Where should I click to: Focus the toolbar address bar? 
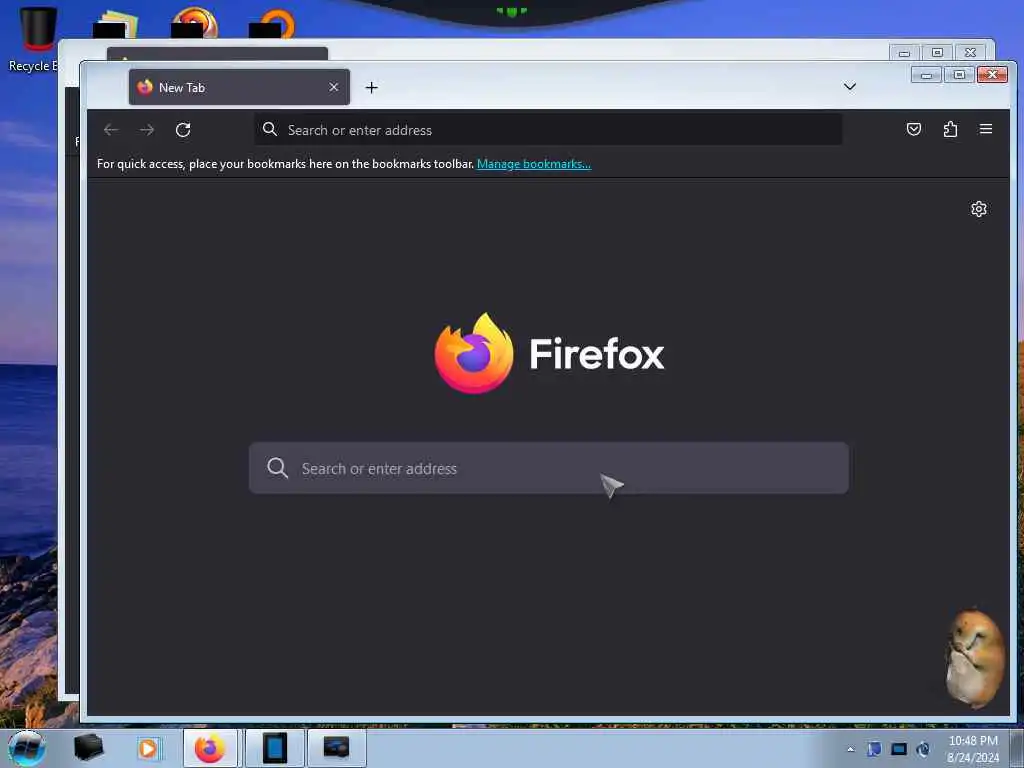pyautogui.click(x=548, y=130)
